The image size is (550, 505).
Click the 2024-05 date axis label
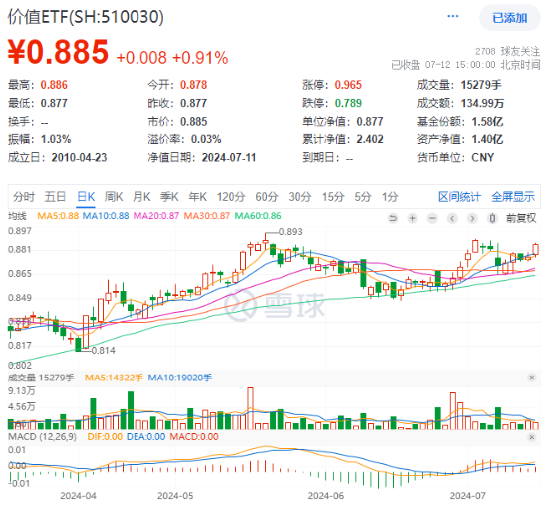tap(175, 496)
